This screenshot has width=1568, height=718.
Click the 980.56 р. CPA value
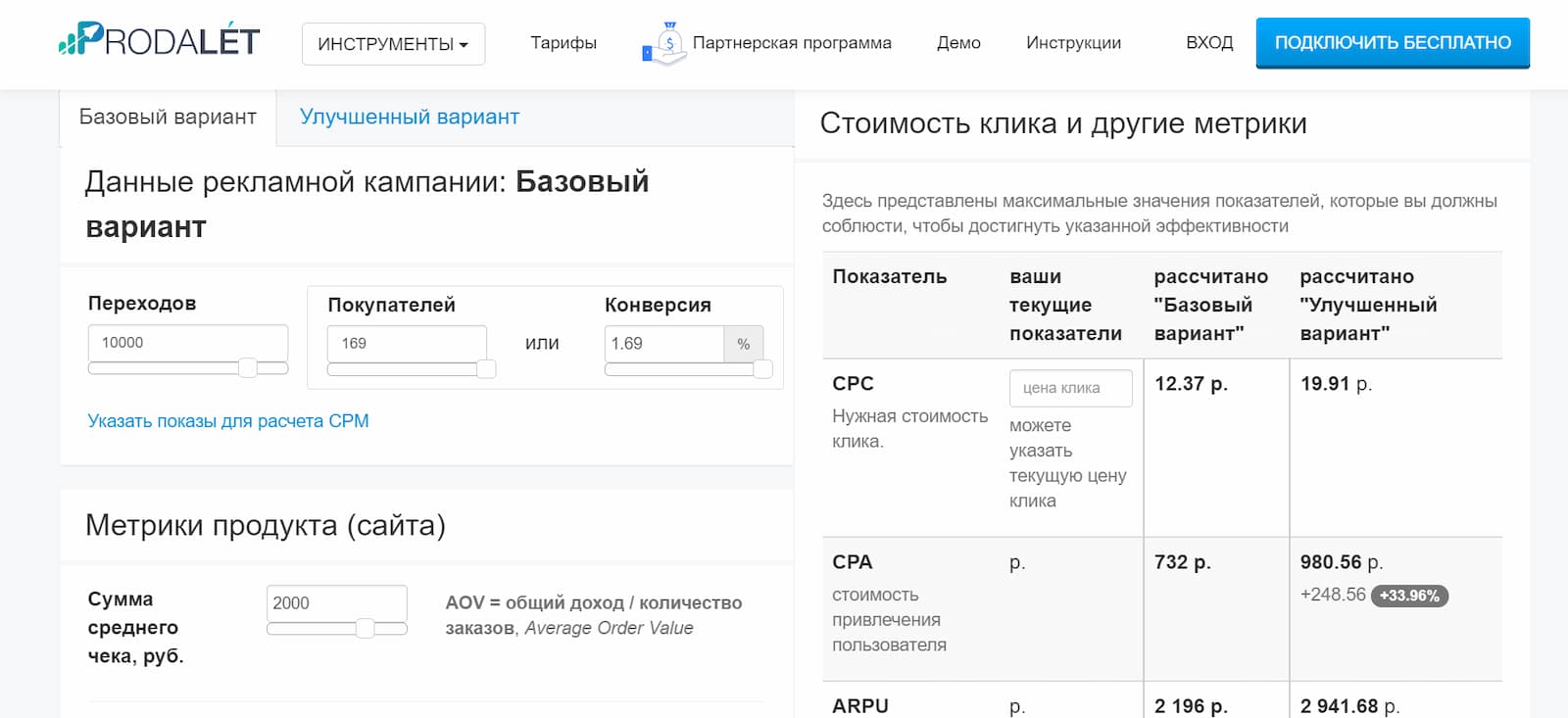pos(1342,562)
